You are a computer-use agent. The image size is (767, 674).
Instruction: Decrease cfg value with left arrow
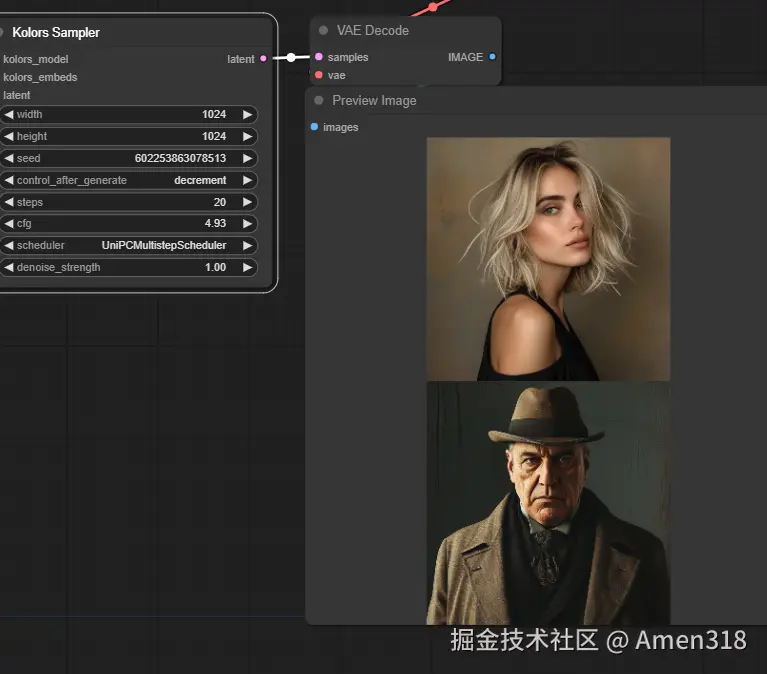coord(9,224)
